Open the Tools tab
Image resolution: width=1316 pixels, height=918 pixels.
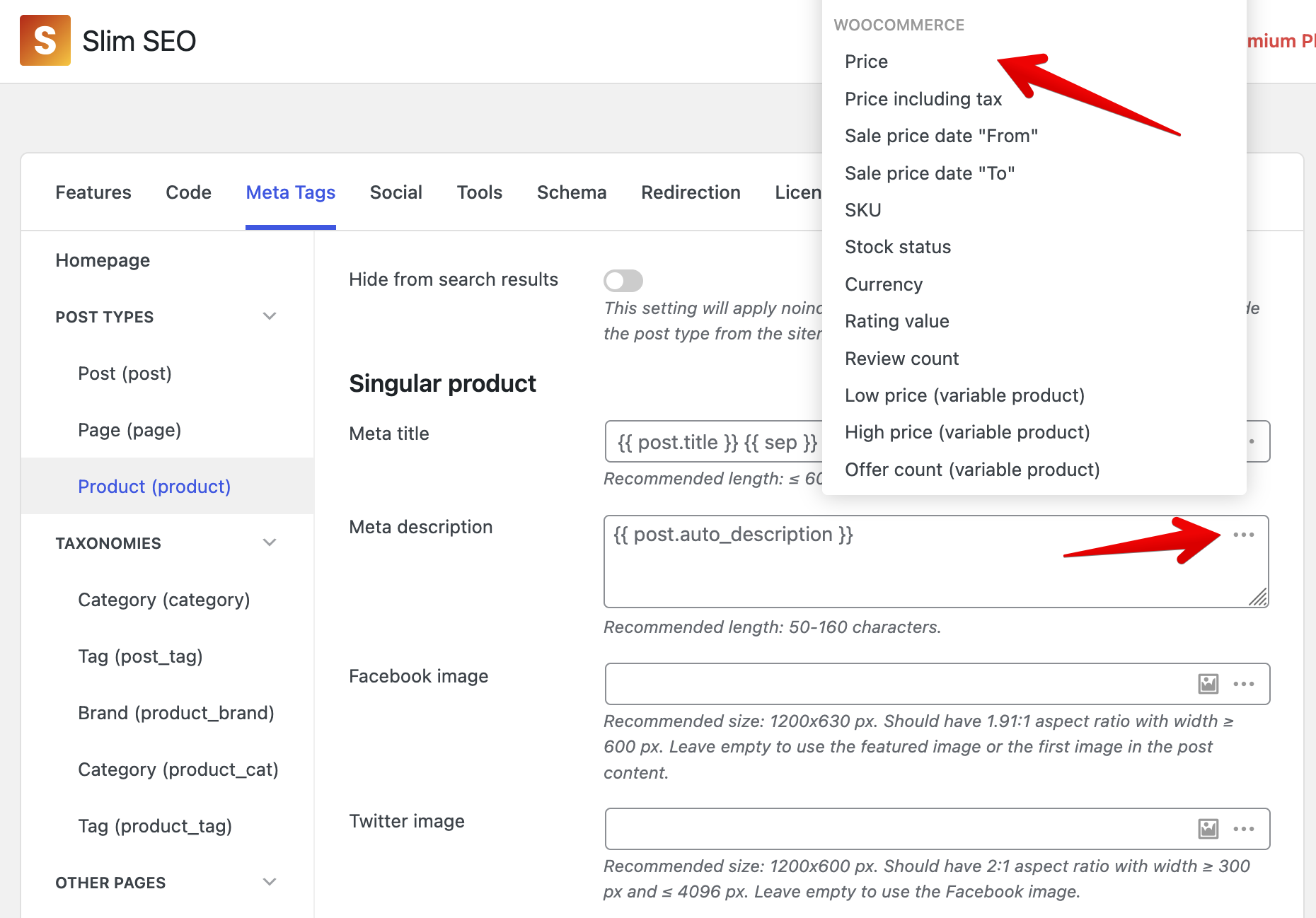[x=479, y=192]
